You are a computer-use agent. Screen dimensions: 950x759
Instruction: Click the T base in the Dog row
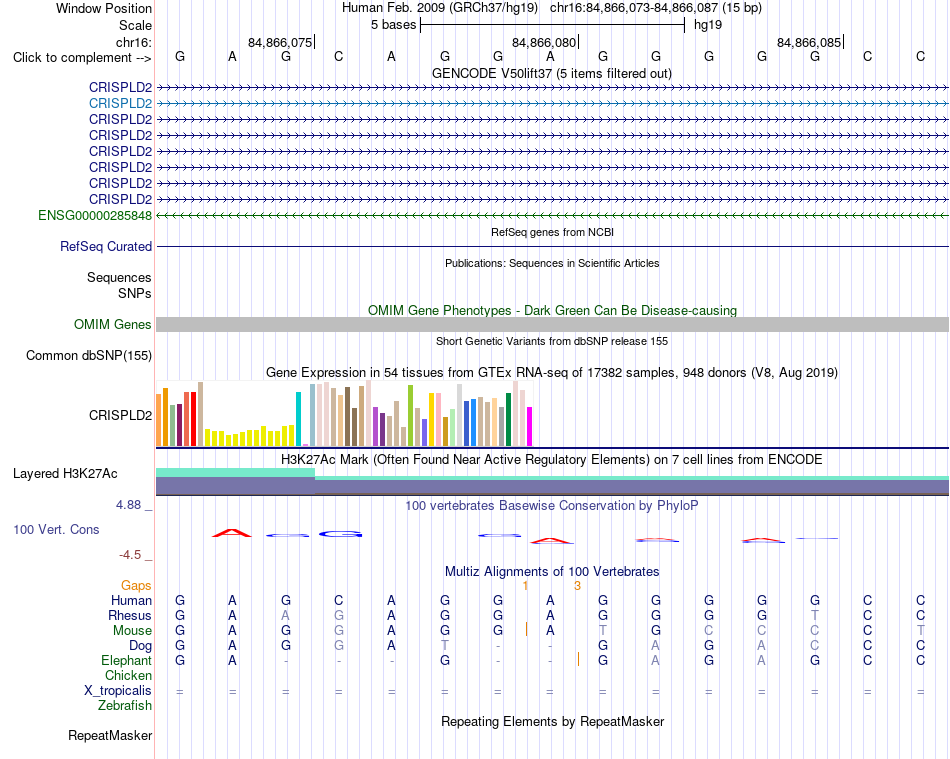pyautogui.click(x=445, y=646)
